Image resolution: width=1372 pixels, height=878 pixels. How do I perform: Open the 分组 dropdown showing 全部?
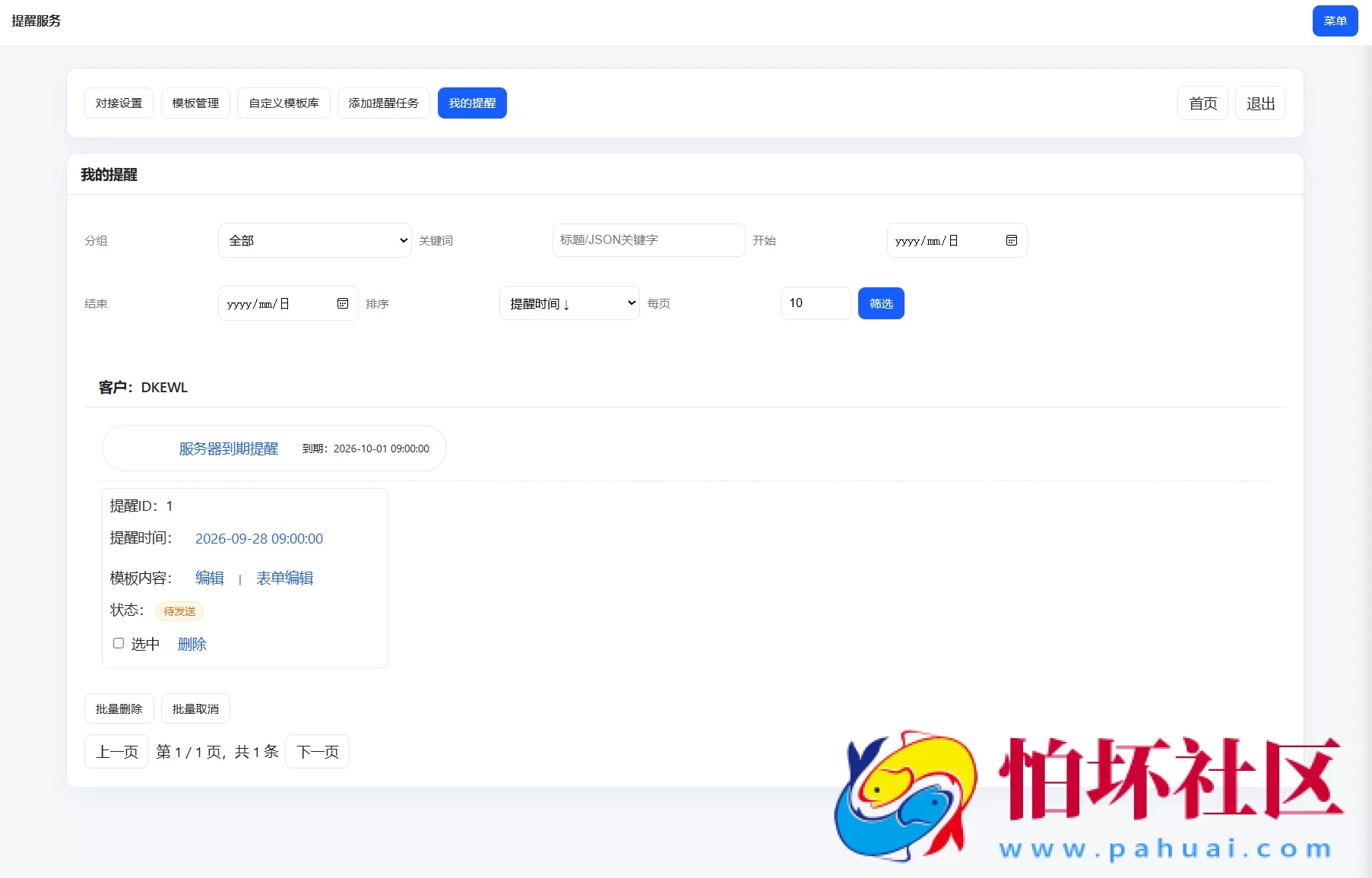coord(314,240)
